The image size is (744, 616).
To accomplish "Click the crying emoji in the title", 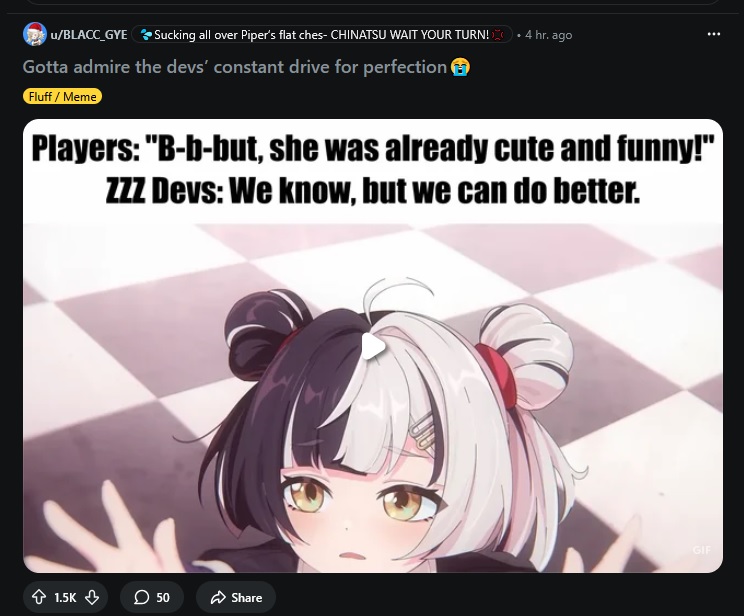I will coord(460,67).
